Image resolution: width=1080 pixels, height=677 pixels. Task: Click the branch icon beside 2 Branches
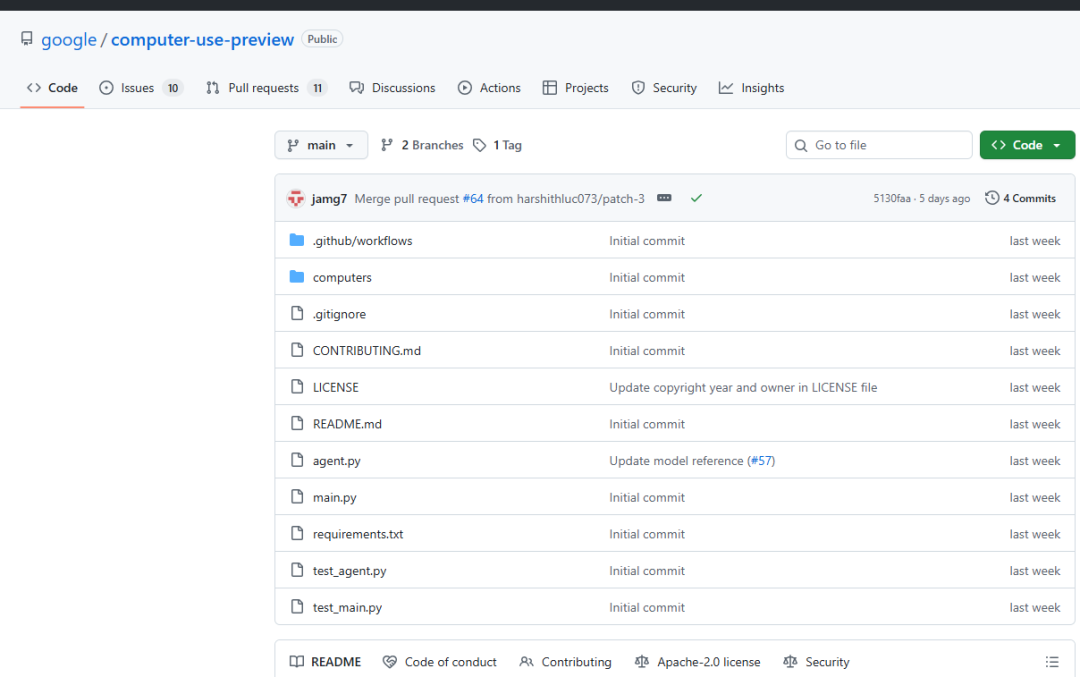(x=387, y=145)
